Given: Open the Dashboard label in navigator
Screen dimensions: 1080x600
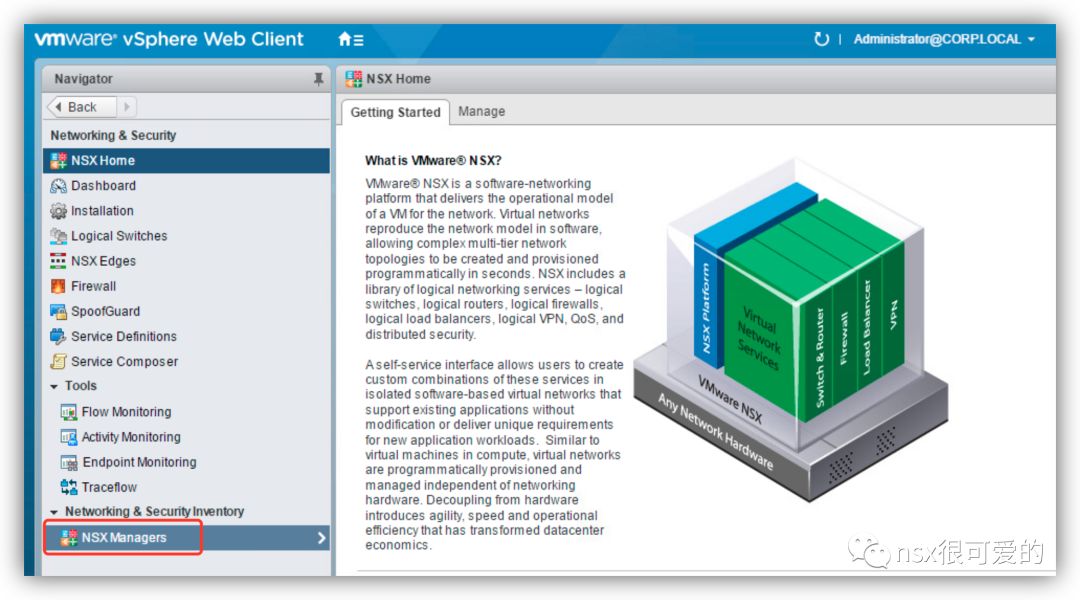Looking at the screenshot, I should [x=103, y=186].
